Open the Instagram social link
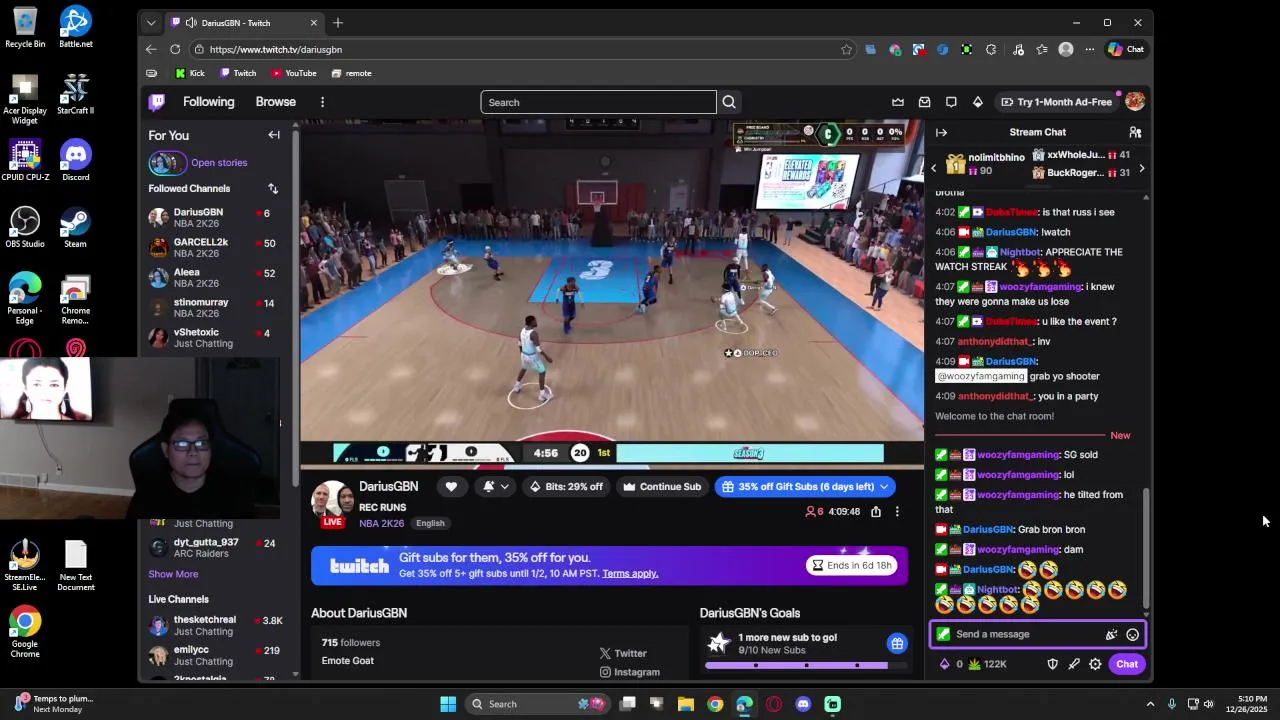Image resolution: width=1280 pixels, height=720 pixels. point(630,672)
